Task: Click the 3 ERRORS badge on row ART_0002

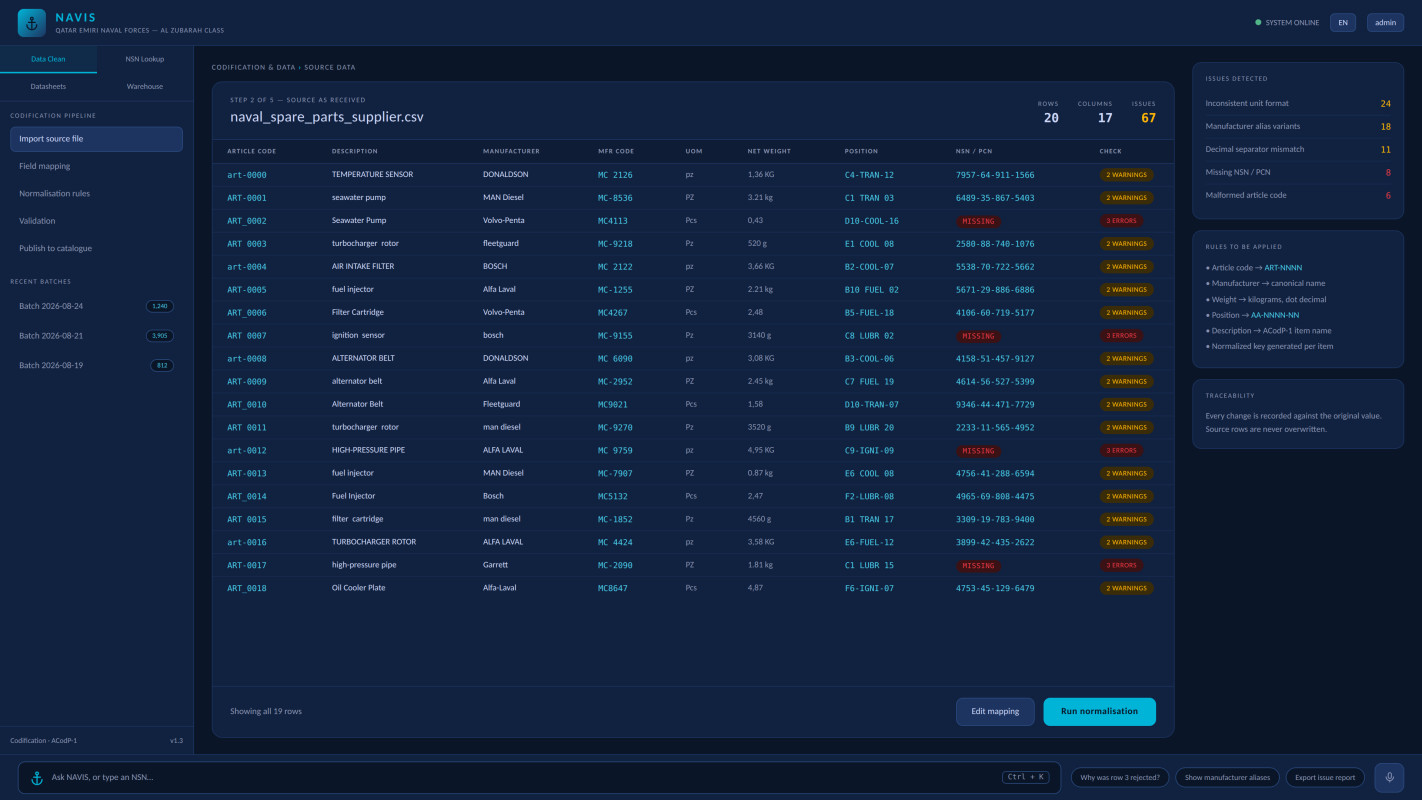Action: click(1122, 221)
